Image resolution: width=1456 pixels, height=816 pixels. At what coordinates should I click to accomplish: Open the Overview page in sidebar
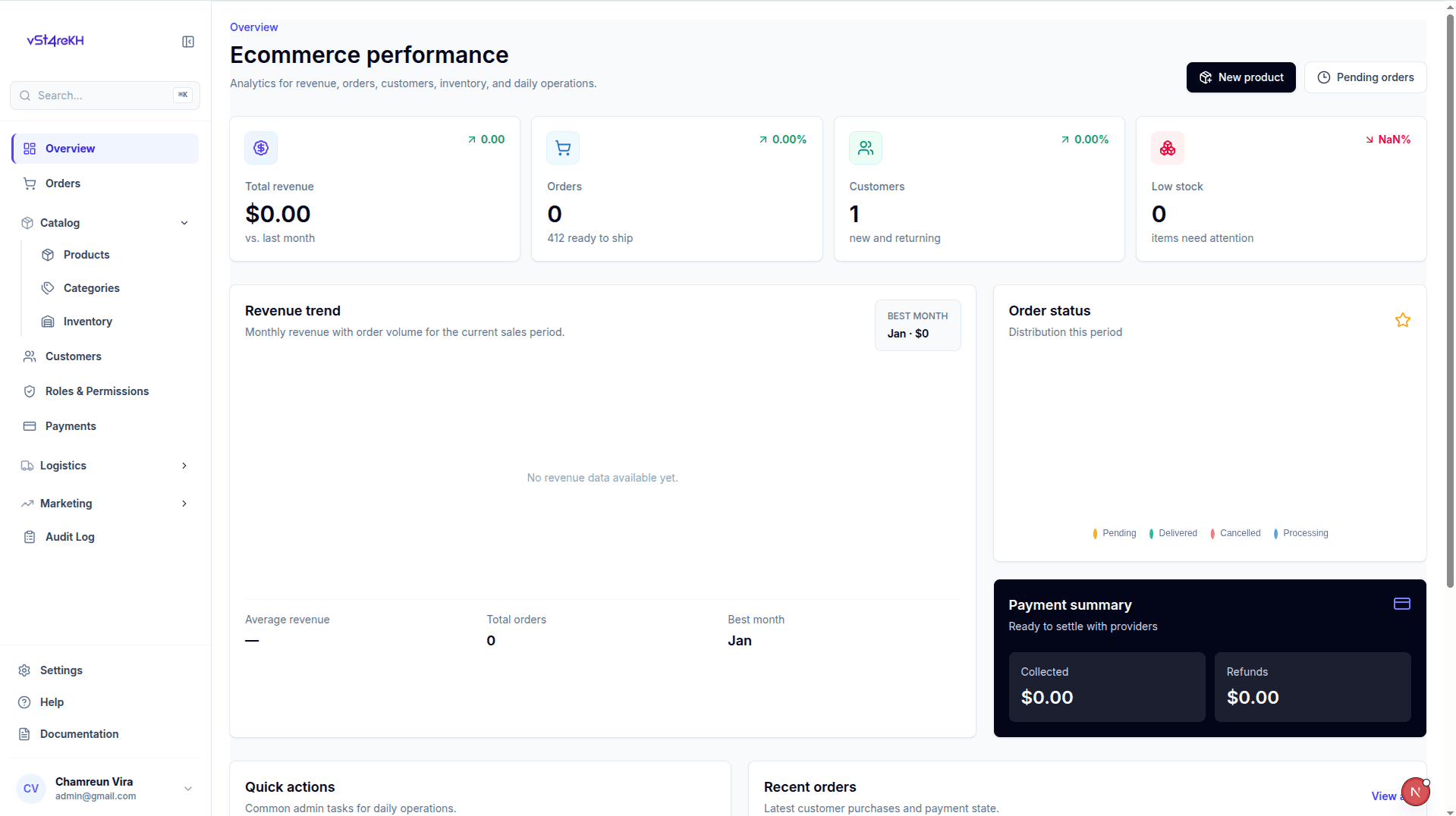105,149
